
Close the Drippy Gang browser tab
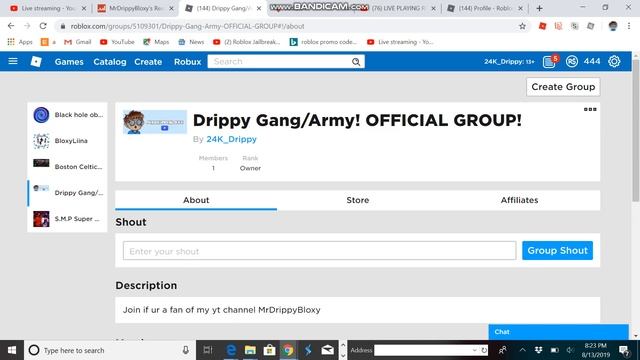[259, 8]
